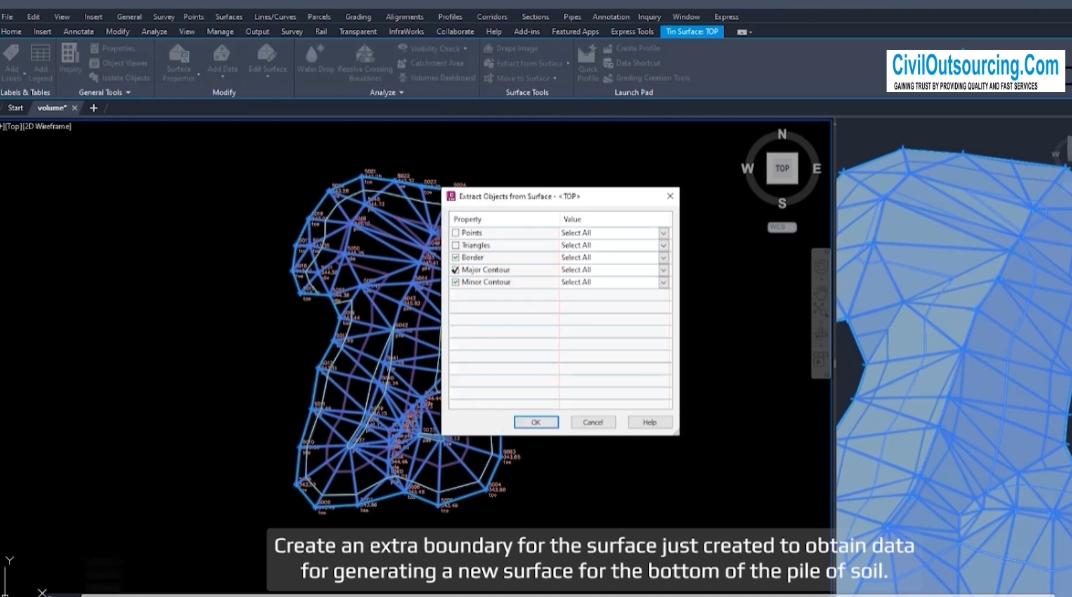Image resolution: width=1072 pixels, height=597 pixels.
Task: Close the volume* drawing tab
Action: [x=75, y=107]
